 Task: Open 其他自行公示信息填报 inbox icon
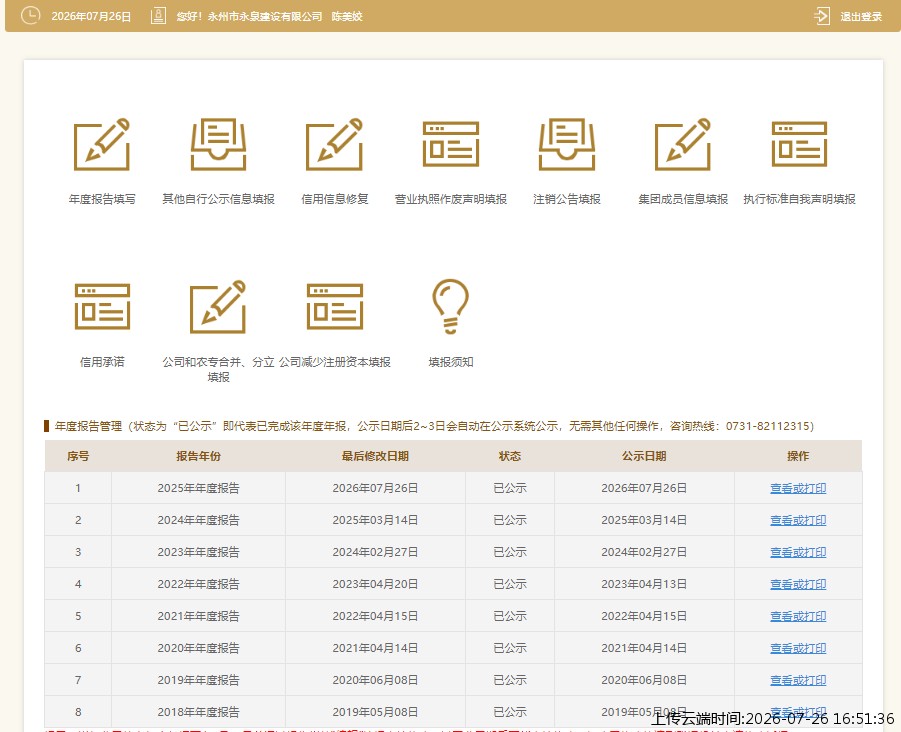pos(218,145)
